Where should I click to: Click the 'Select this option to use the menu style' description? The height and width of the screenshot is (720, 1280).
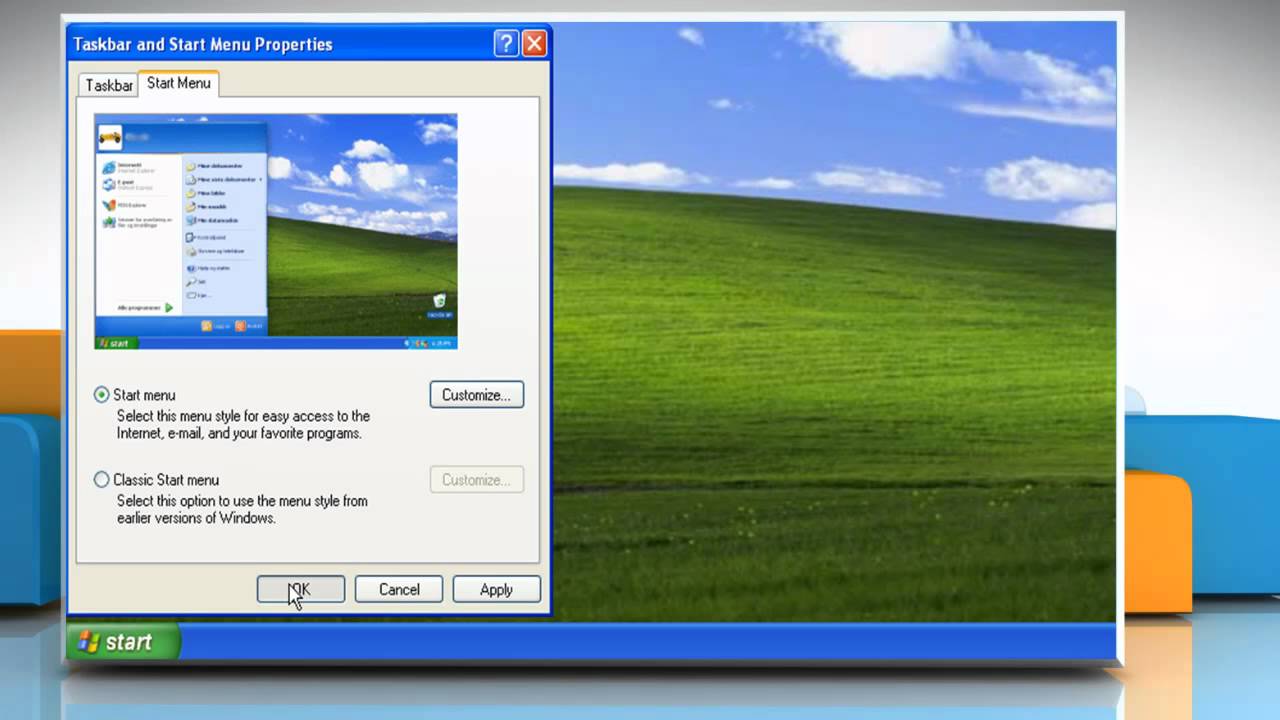(x=242, y=510)
